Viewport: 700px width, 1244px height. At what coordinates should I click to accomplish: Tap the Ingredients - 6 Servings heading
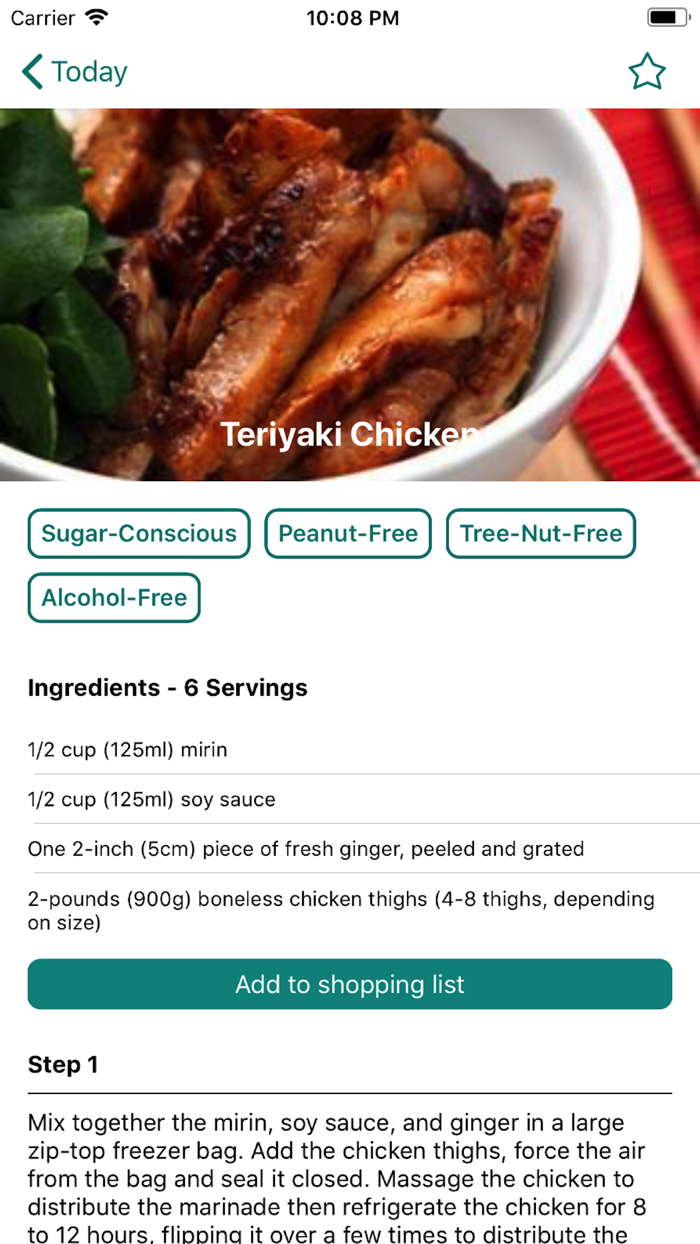pos(167,688)
